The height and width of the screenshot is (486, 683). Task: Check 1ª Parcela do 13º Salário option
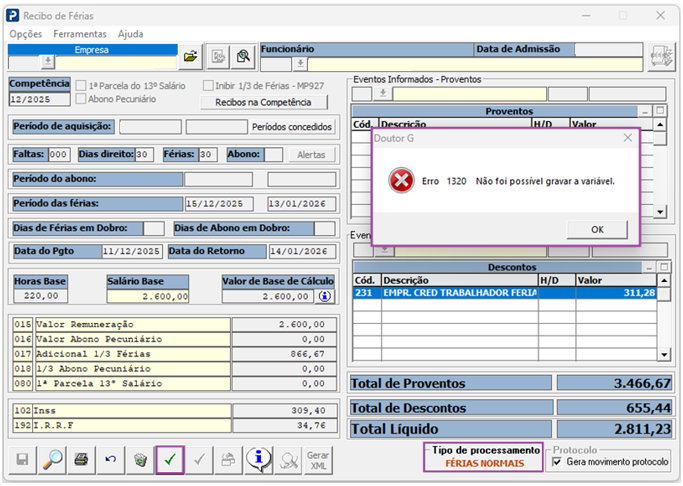pyautogui.click(x=81, y=86)
